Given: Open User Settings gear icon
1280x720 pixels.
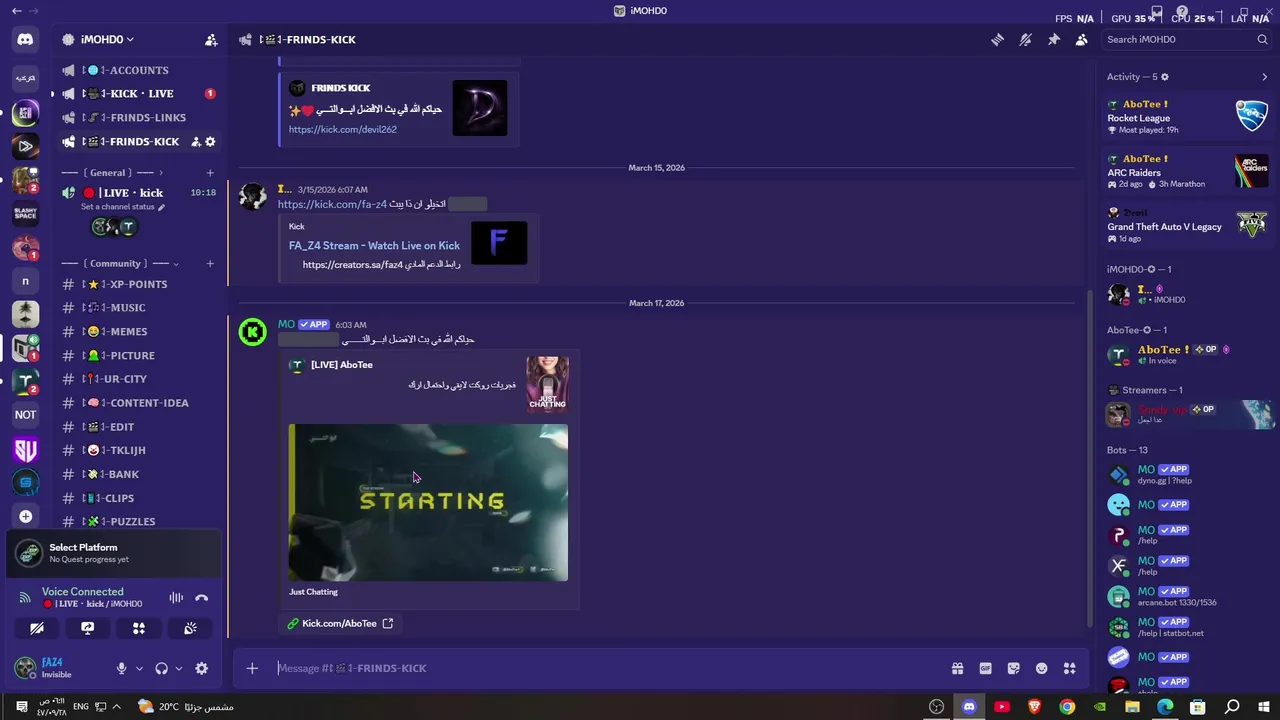Looking at the screenshot, I should pos(201,669).
